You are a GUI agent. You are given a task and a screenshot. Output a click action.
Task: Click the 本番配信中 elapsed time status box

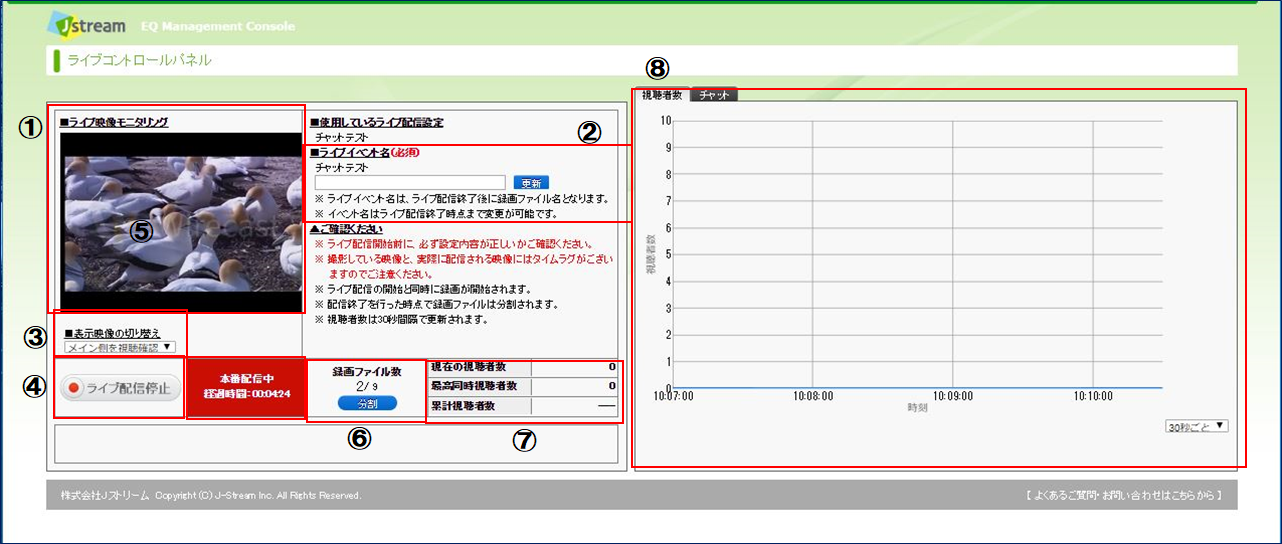[x=246, y=387]
